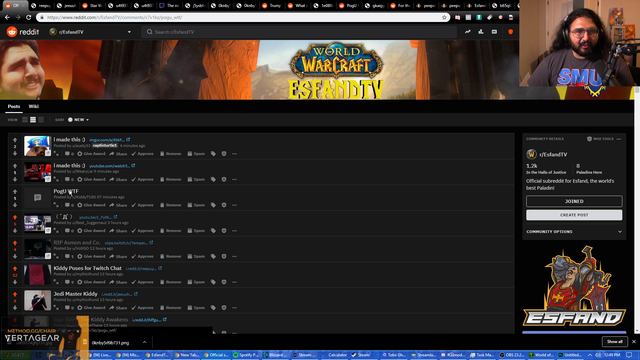This screenshot has width=640, height=360.
Task: Downvote the 'Jedi Master Kiddy' post
Action: tap(15, 308)
